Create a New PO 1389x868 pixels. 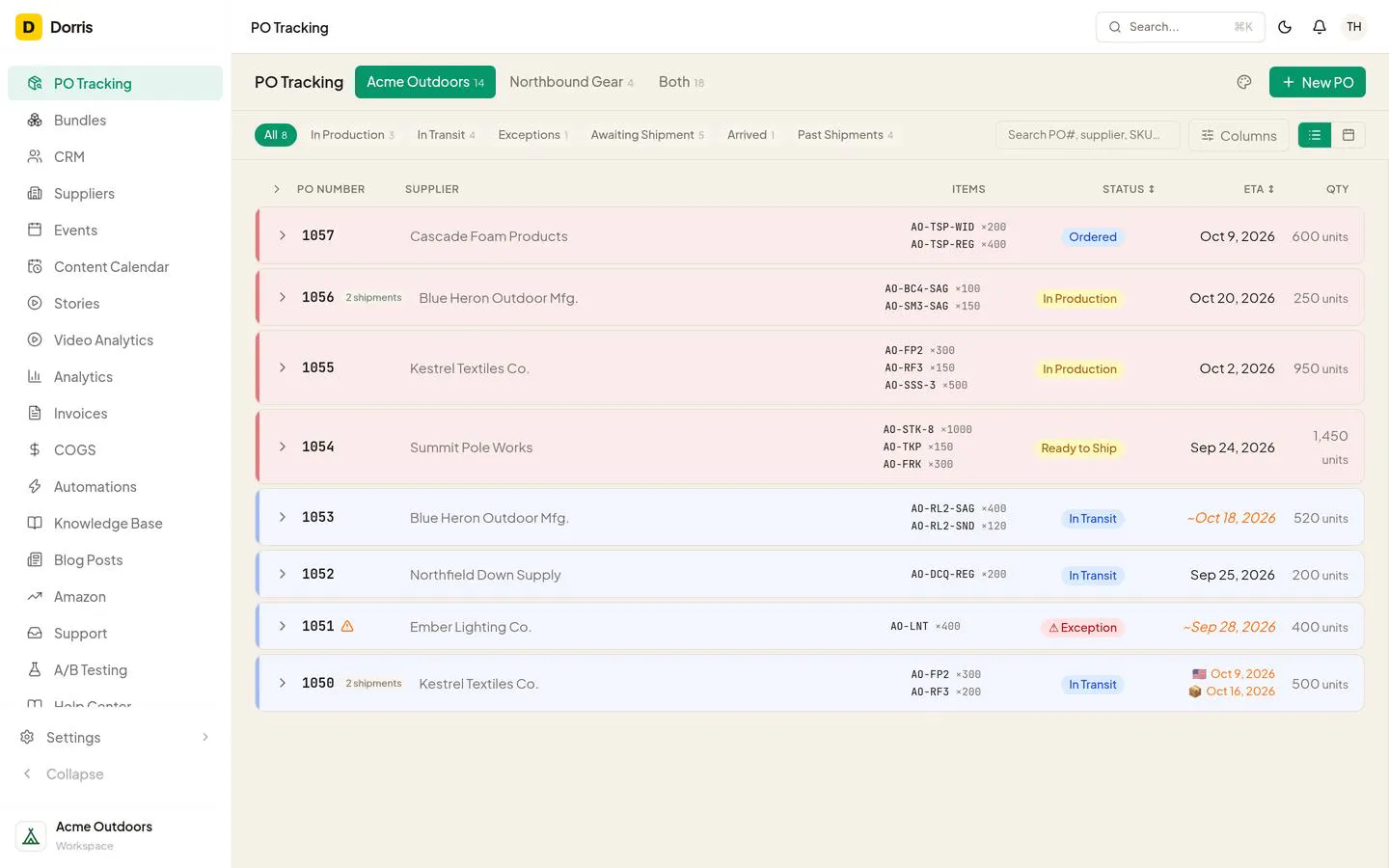[x=1318, y=82]
